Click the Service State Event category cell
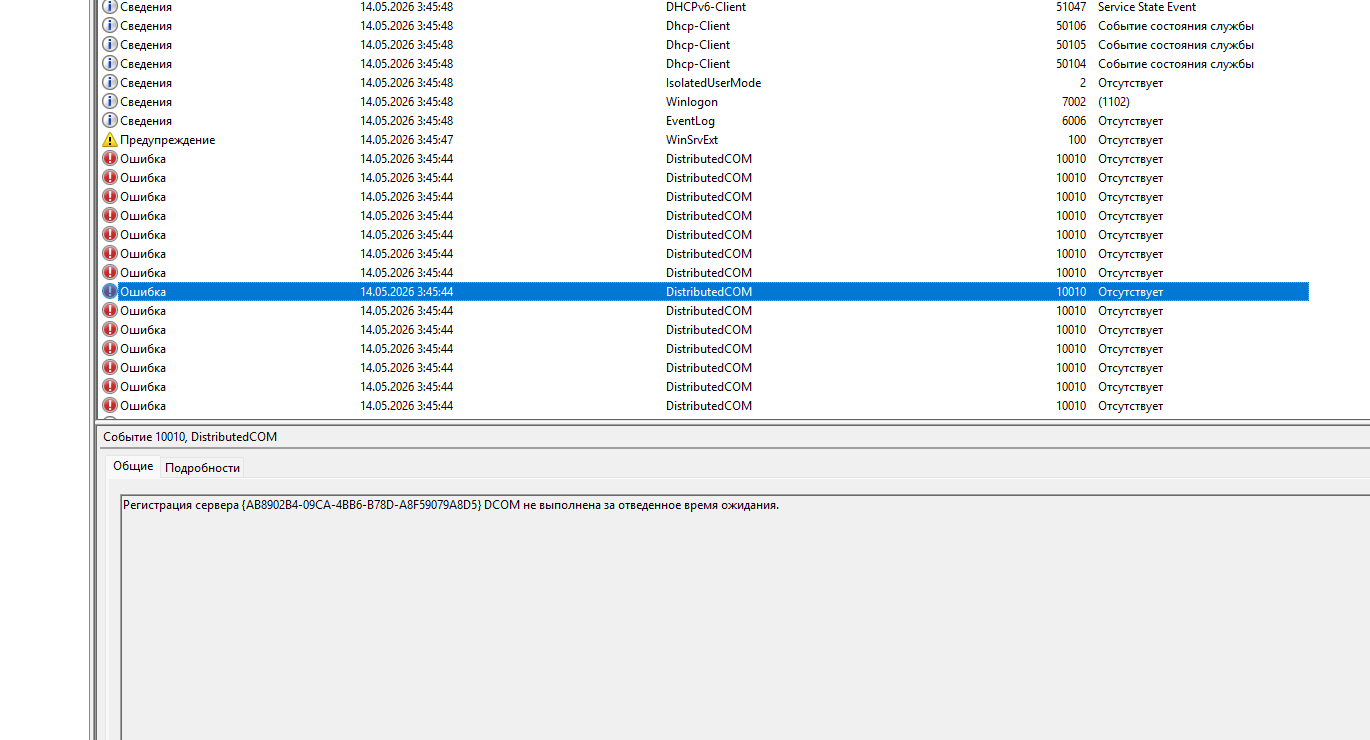The width and height of the screenshot is (1370, 740). click(x=1147, y=7)
